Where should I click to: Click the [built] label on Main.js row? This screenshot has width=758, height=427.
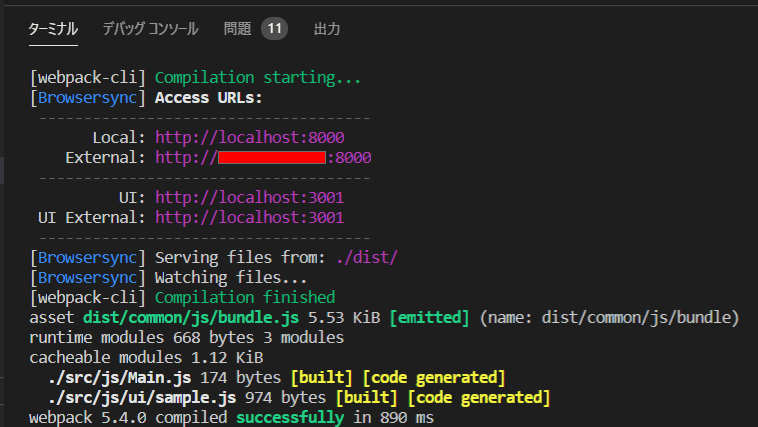click(321, 378)
